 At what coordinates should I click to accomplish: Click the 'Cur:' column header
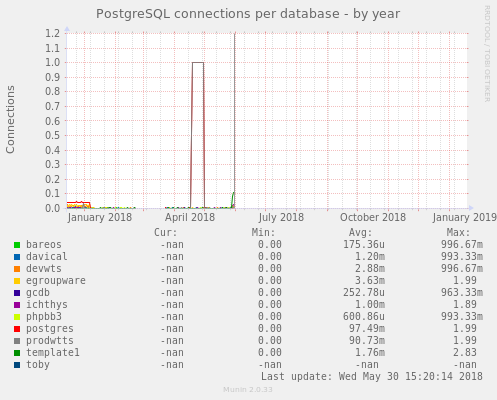coord(165,232)
